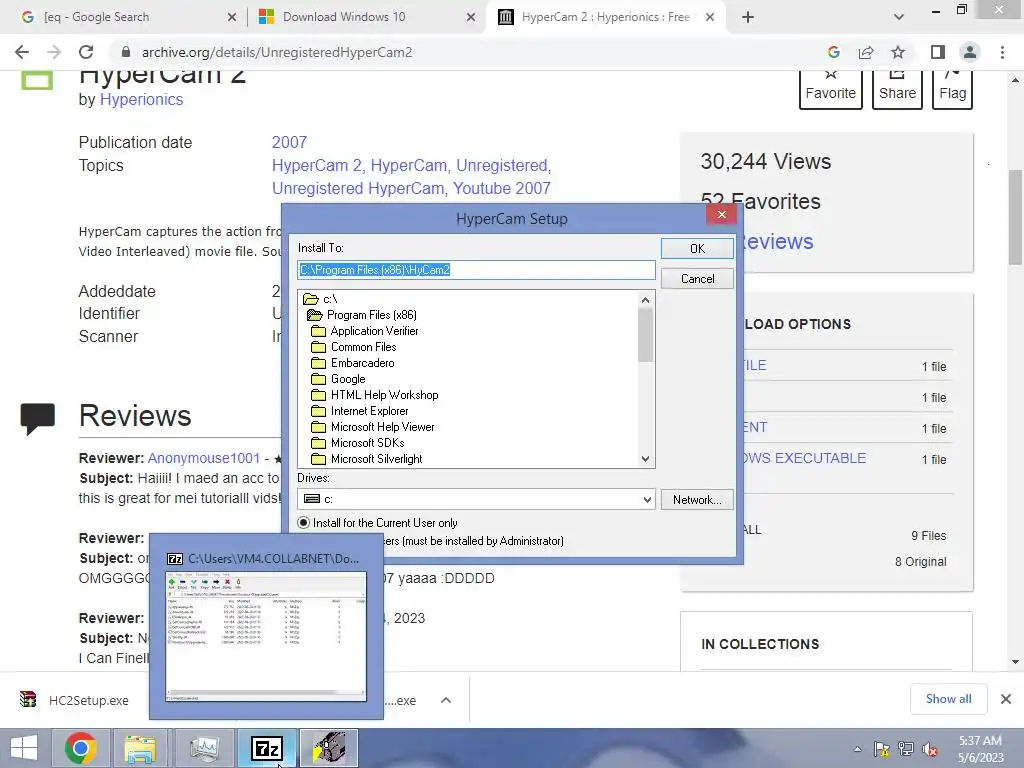The height and width of the screenshot is (768, 1024).
Task: Click OK in HyperCam Setup dialog
Action: tap(697, 249)
